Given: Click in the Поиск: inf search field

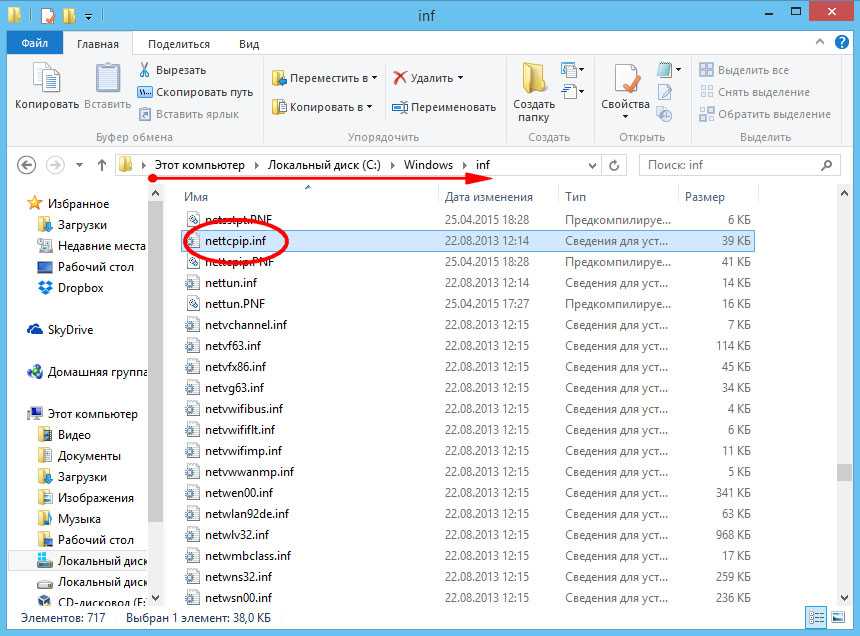Looking at the screenshot, I should (x=730, y=165).
